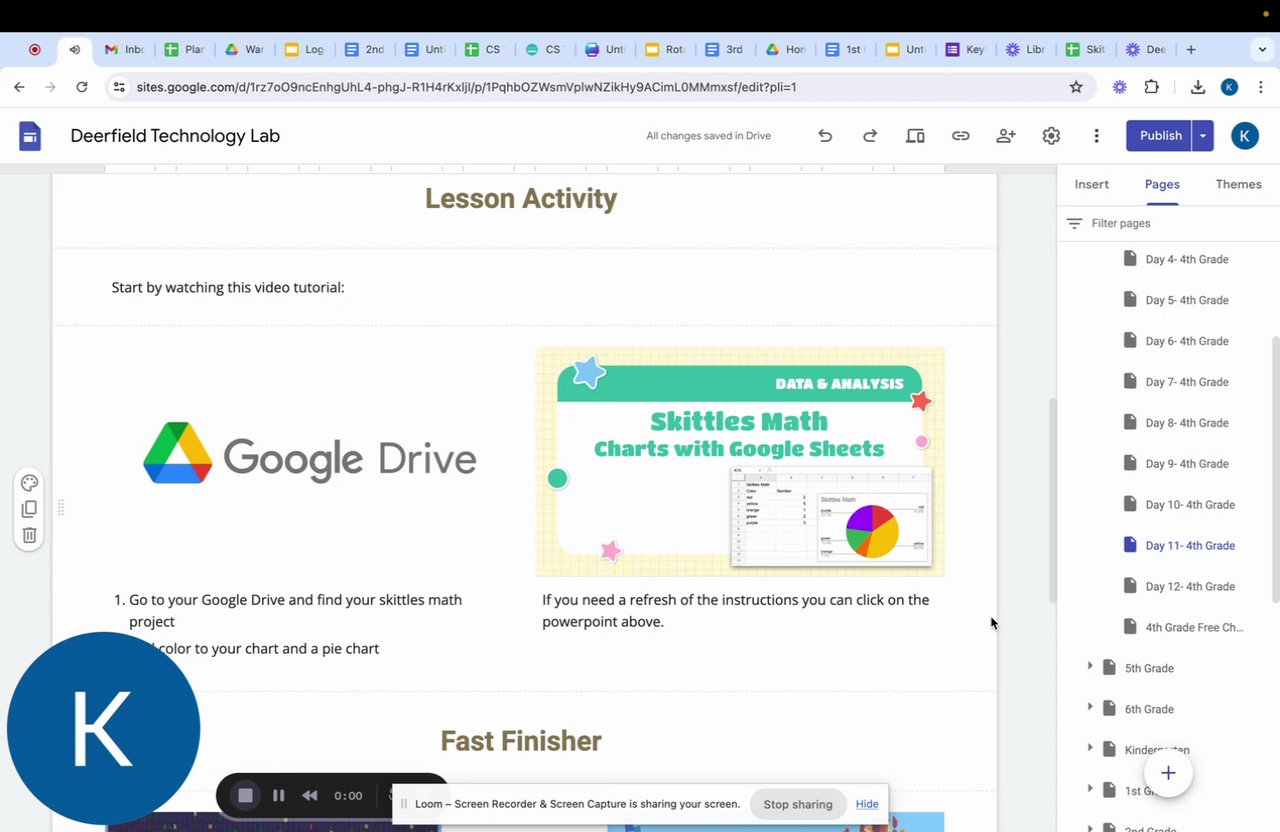Click the Skittles Math slides thumbnail
Image resolution: width=1280 pixels, height=832 pixels.
tap(740, 462)
